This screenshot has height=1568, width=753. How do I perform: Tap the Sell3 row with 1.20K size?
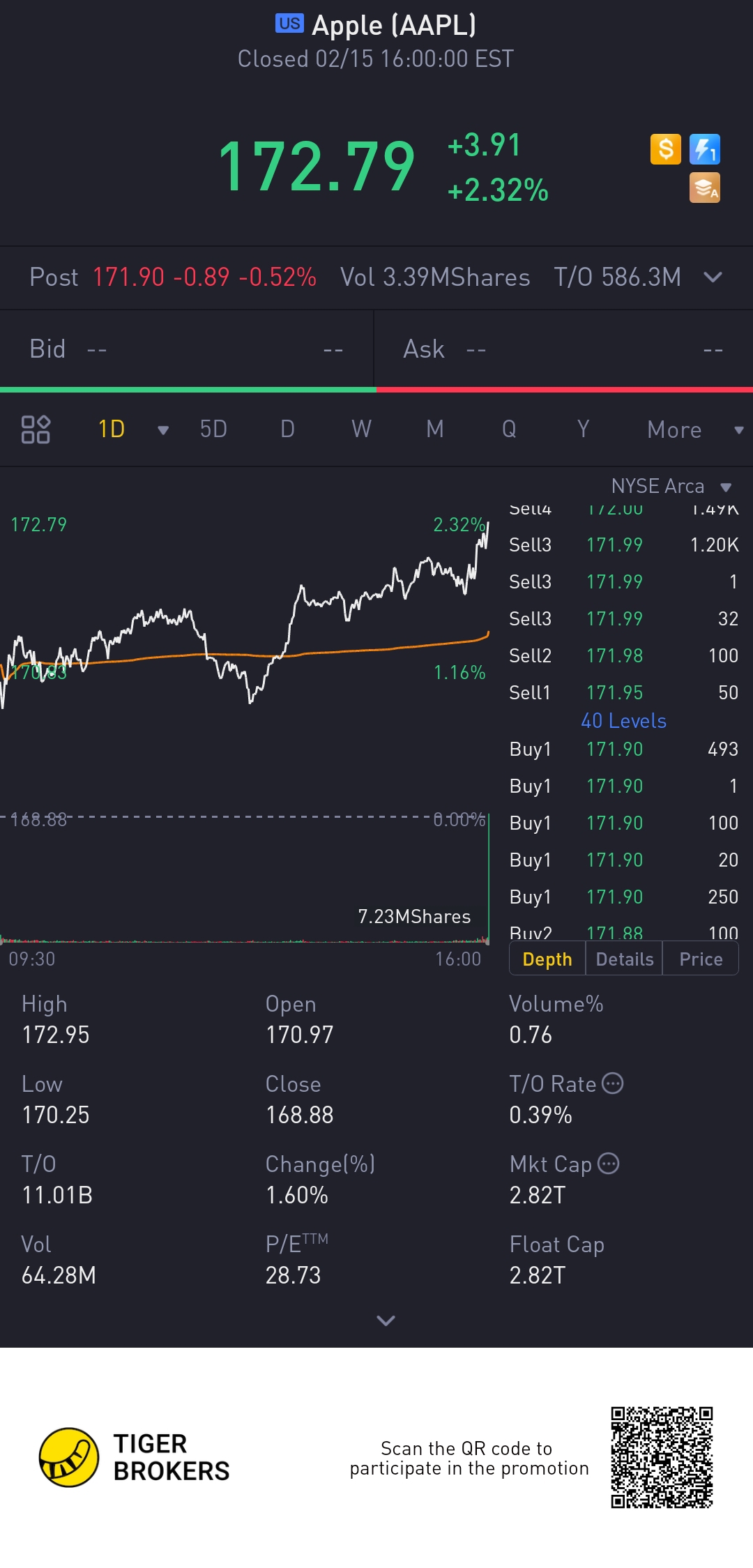click(x=623, y=545)
